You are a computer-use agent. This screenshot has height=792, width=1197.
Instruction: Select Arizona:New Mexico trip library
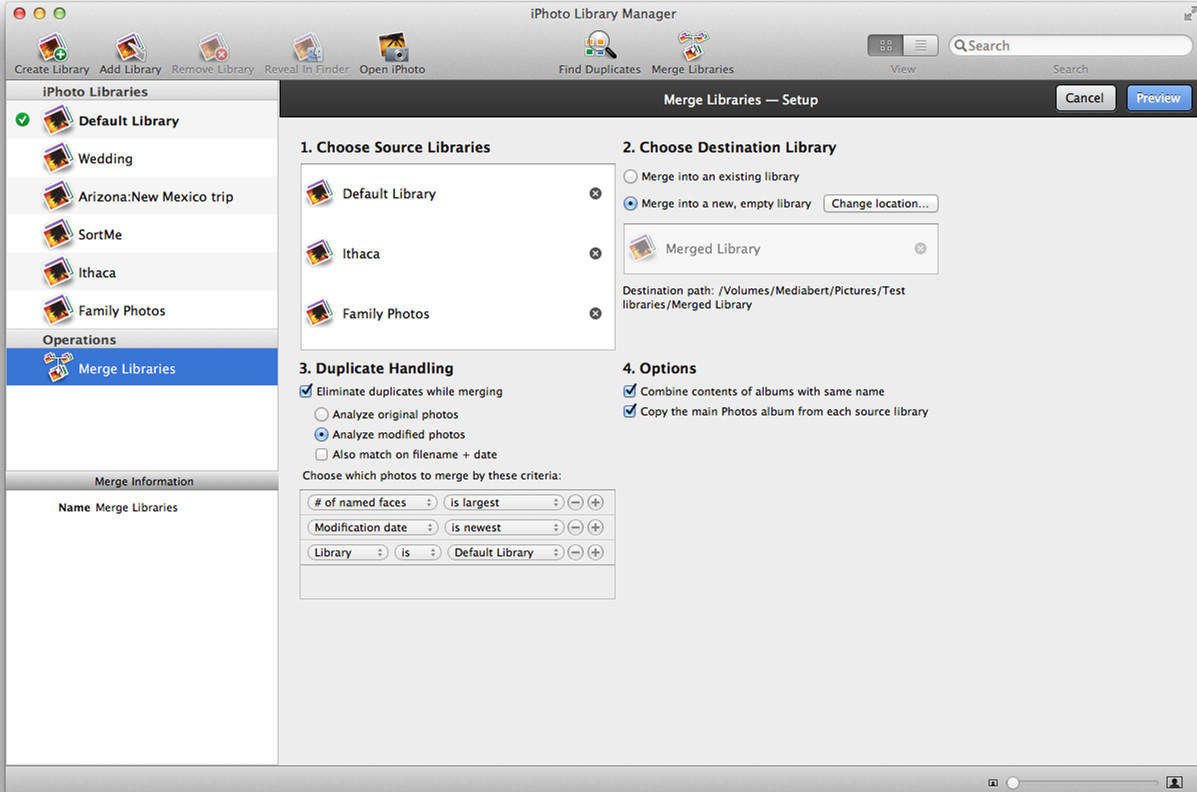pyautogui.click(x=142, y=196)
